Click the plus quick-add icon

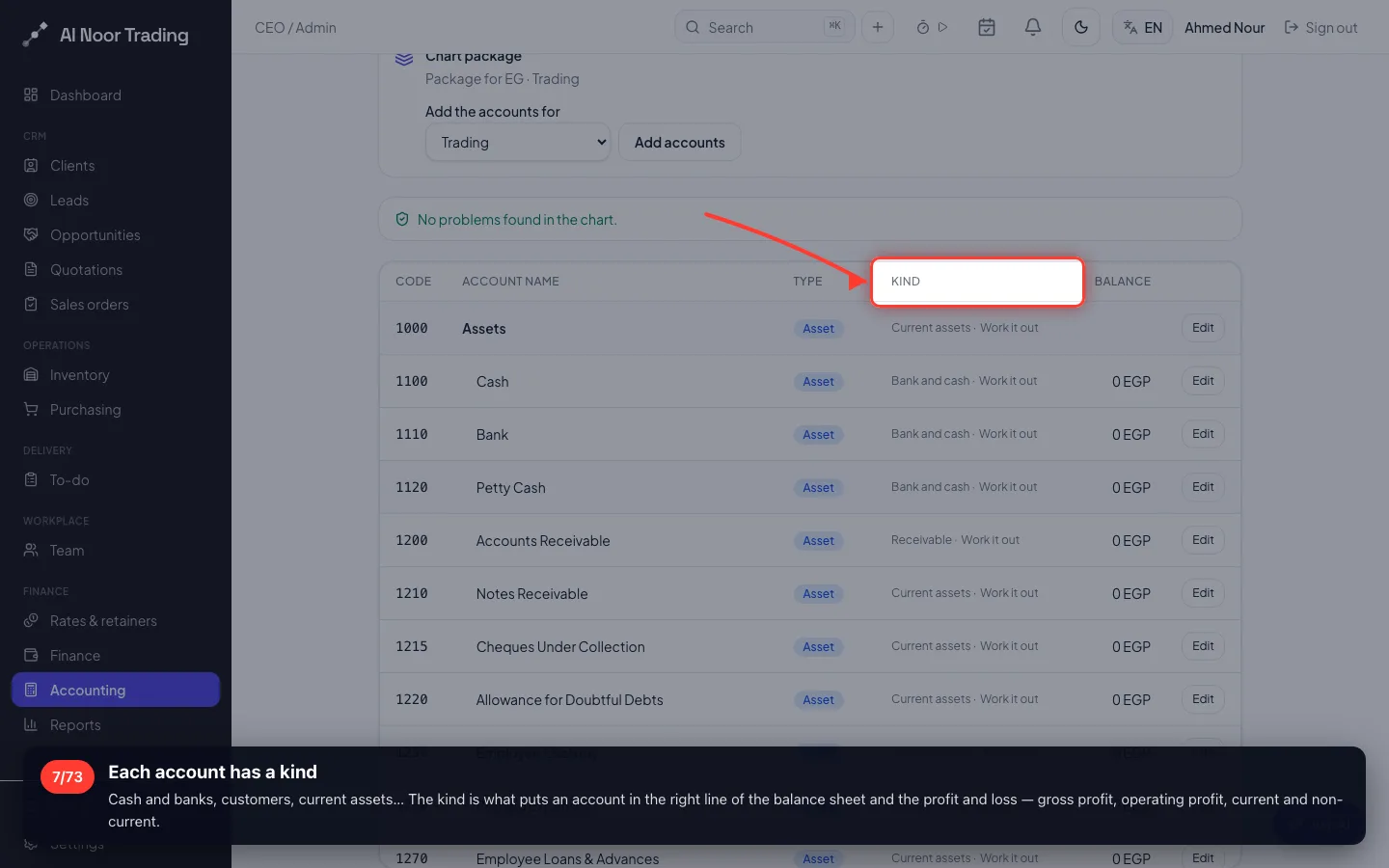pyautogui.click(x=878, y=27)
